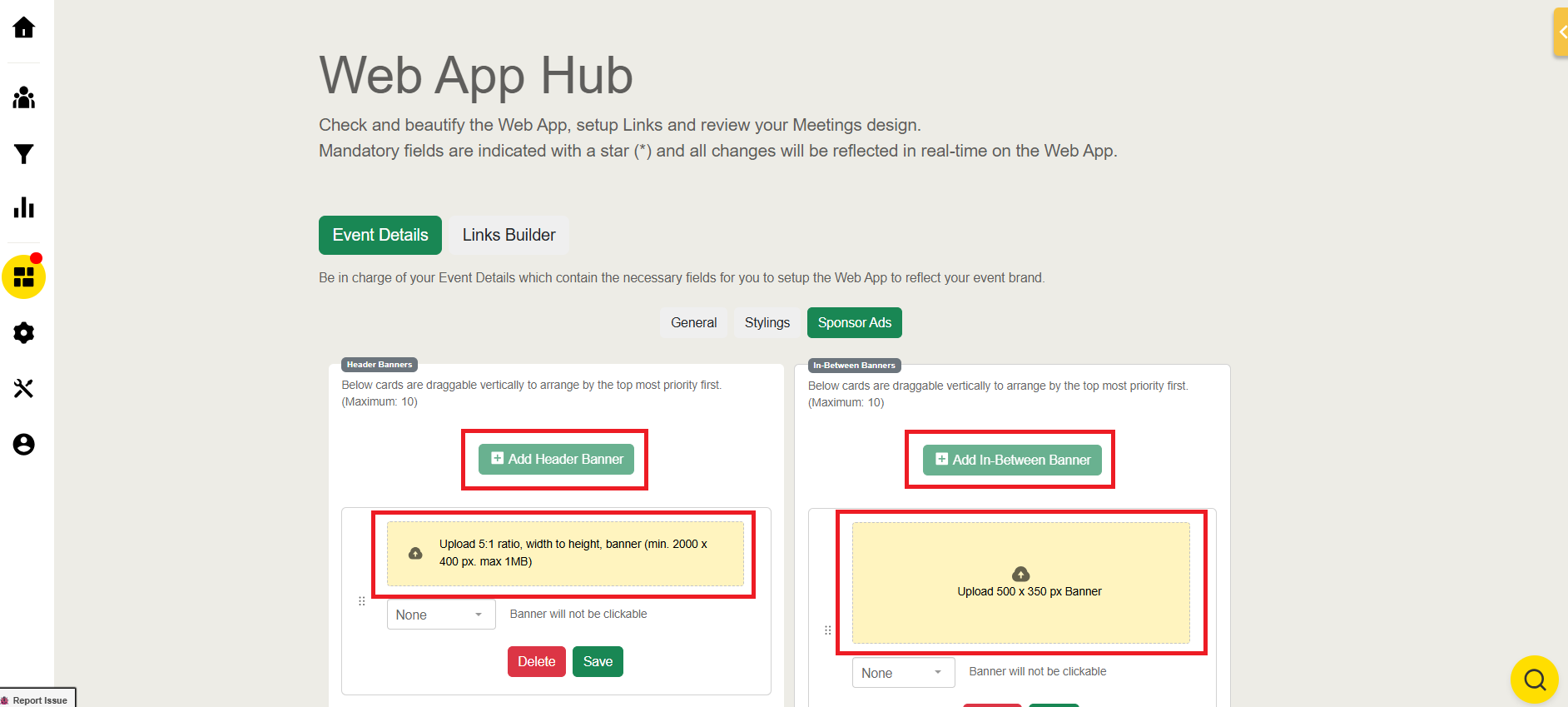Click the header banner 5:1 ratio upload area
The width and height of the screenshot is (1568, 707).
tap(565, 554)
